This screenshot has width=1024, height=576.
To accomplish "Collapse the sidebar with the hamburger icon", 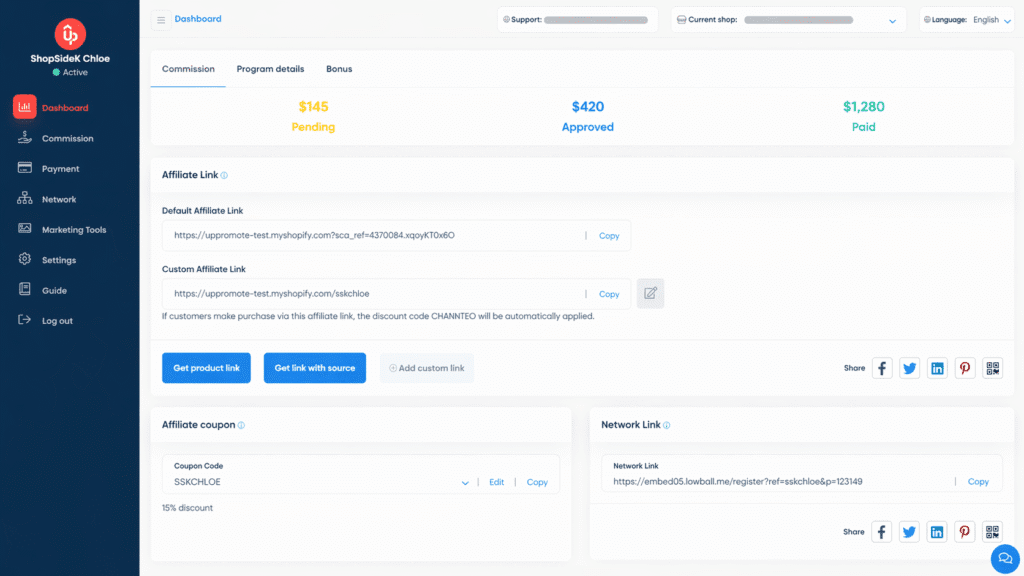I will pos(160,19).
